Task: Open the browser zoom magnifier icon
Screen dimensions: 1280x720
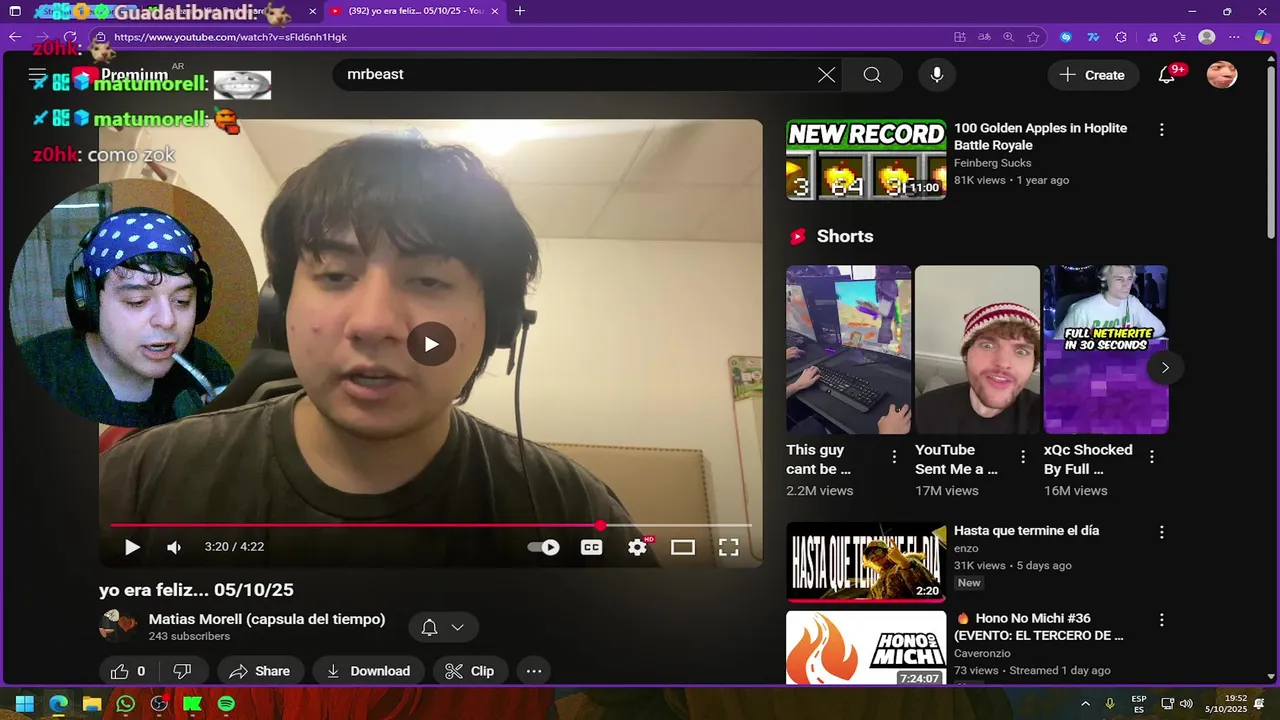Action: (1008, 37)
